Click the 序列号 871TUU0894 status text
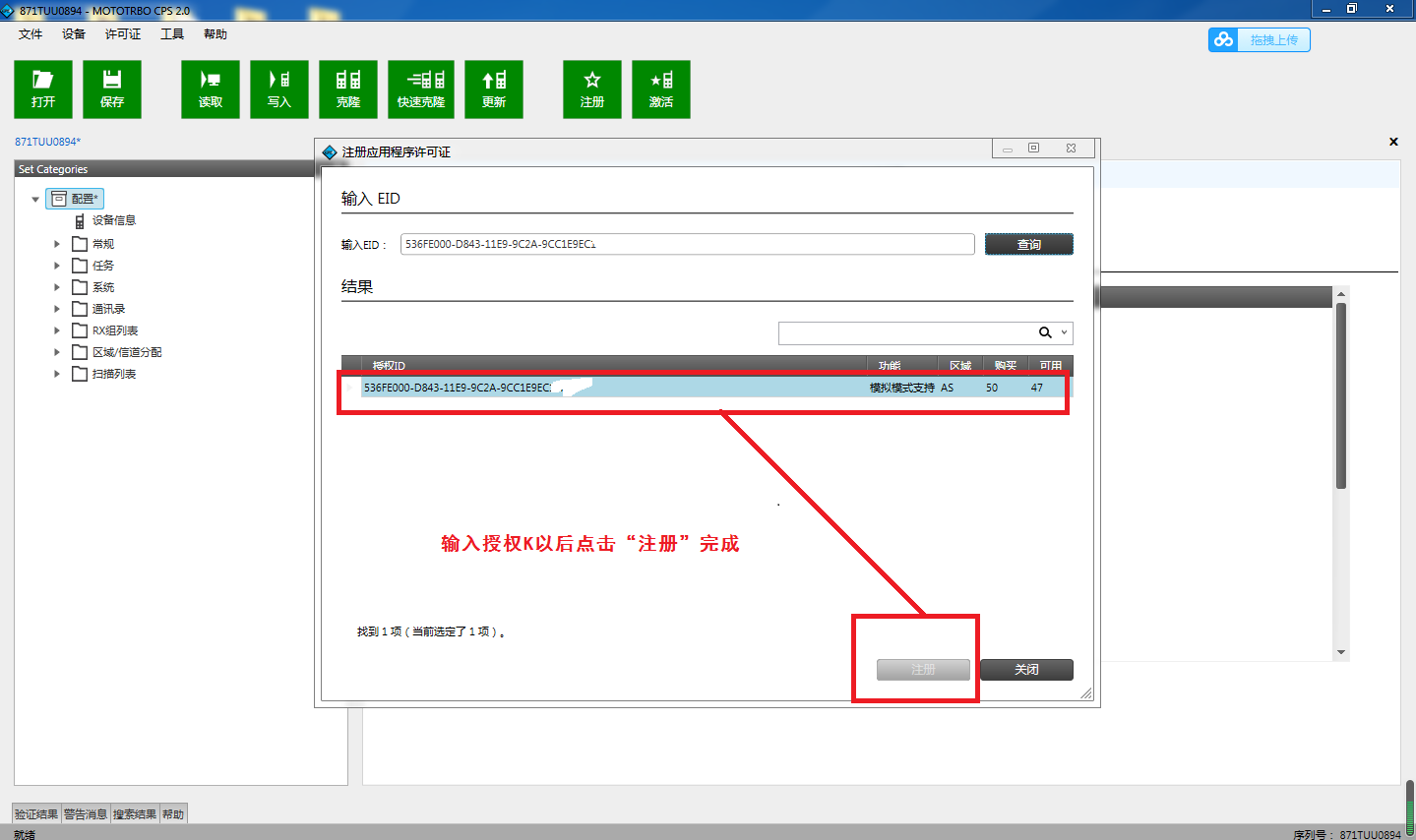Viewport: 1416px width, 840px height. (1346, 834)
